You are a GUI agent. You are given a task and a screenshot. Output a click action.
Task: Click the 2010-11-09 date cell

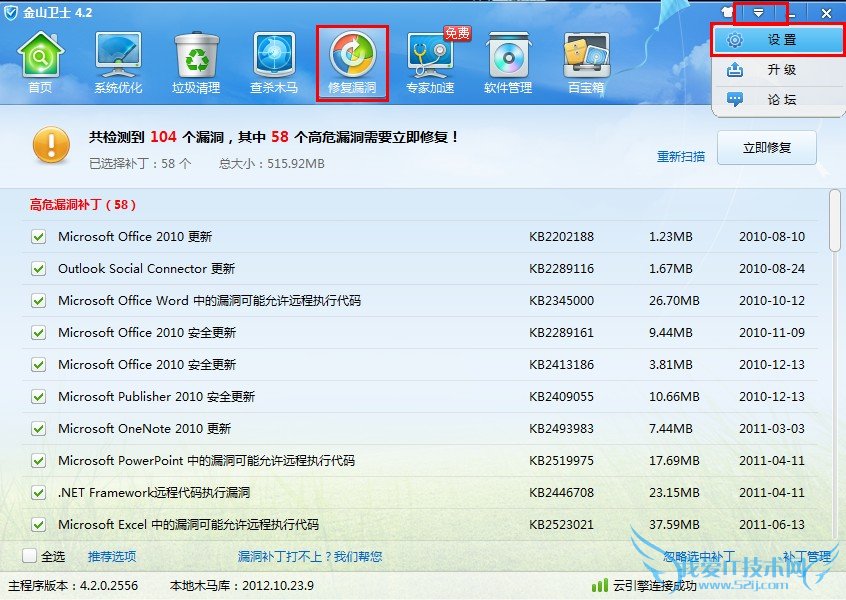(772, 332)
